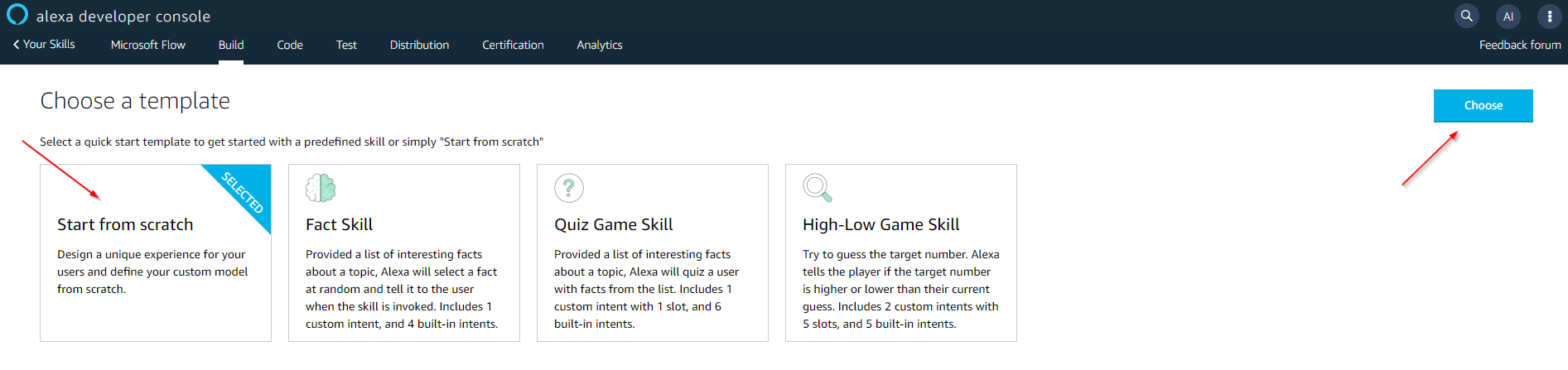
Task: Switch to the Test tab
Action: (346, 45)
